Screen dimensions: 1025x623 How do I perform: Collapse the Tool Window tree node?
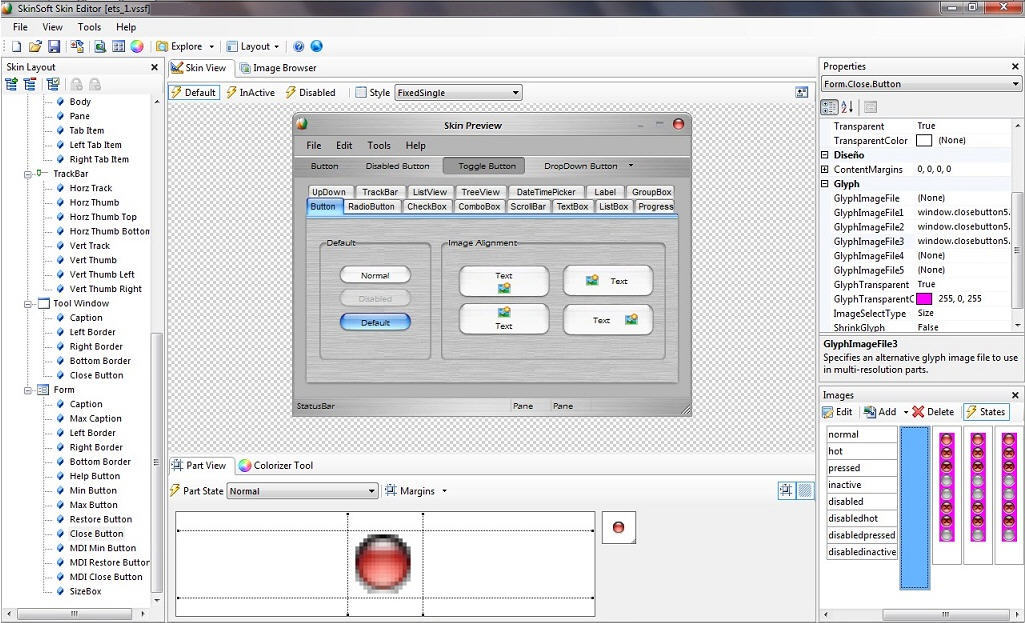28,304
